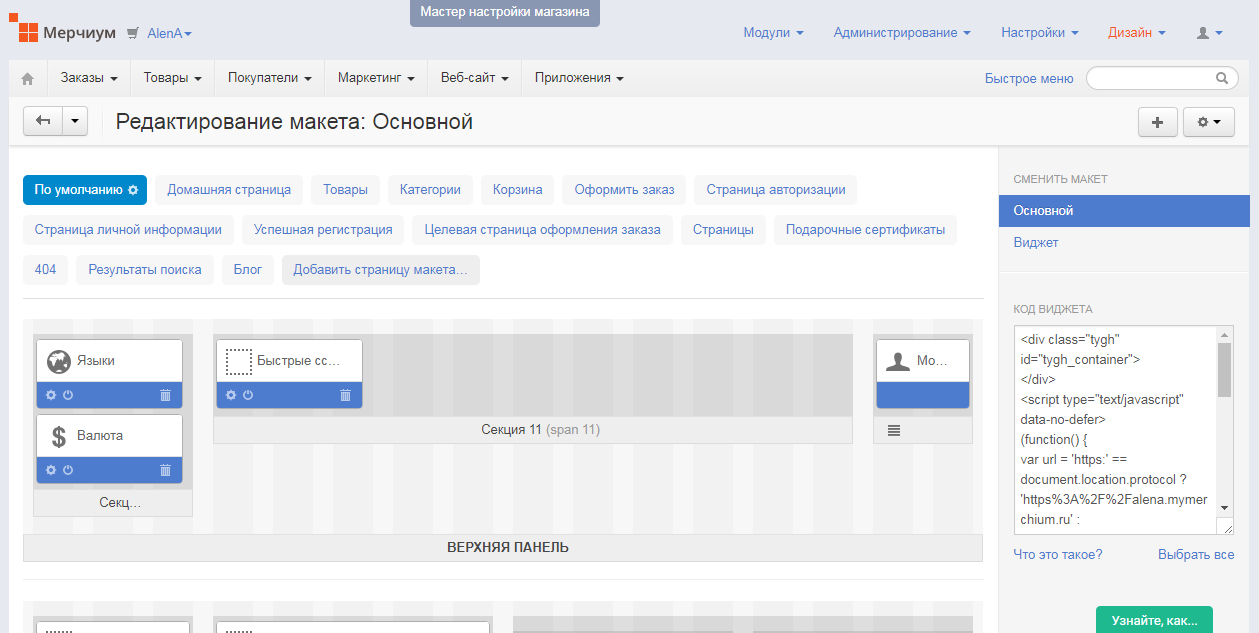
Task: Open the Дизайн dropdown menu
Action: coord(1137,33)
